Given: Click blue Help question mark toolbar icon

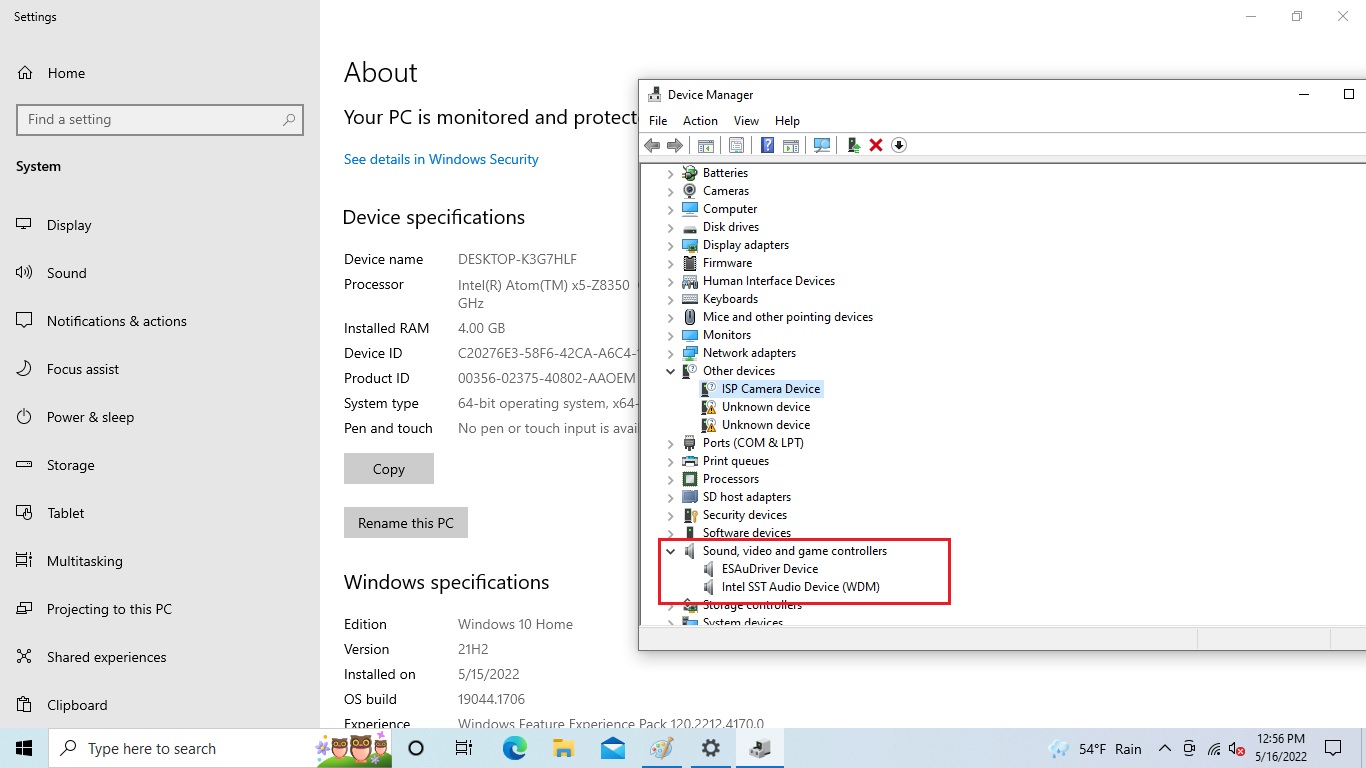Looking at the screenshot, I should pyautogui.click(x=767, y=145).
